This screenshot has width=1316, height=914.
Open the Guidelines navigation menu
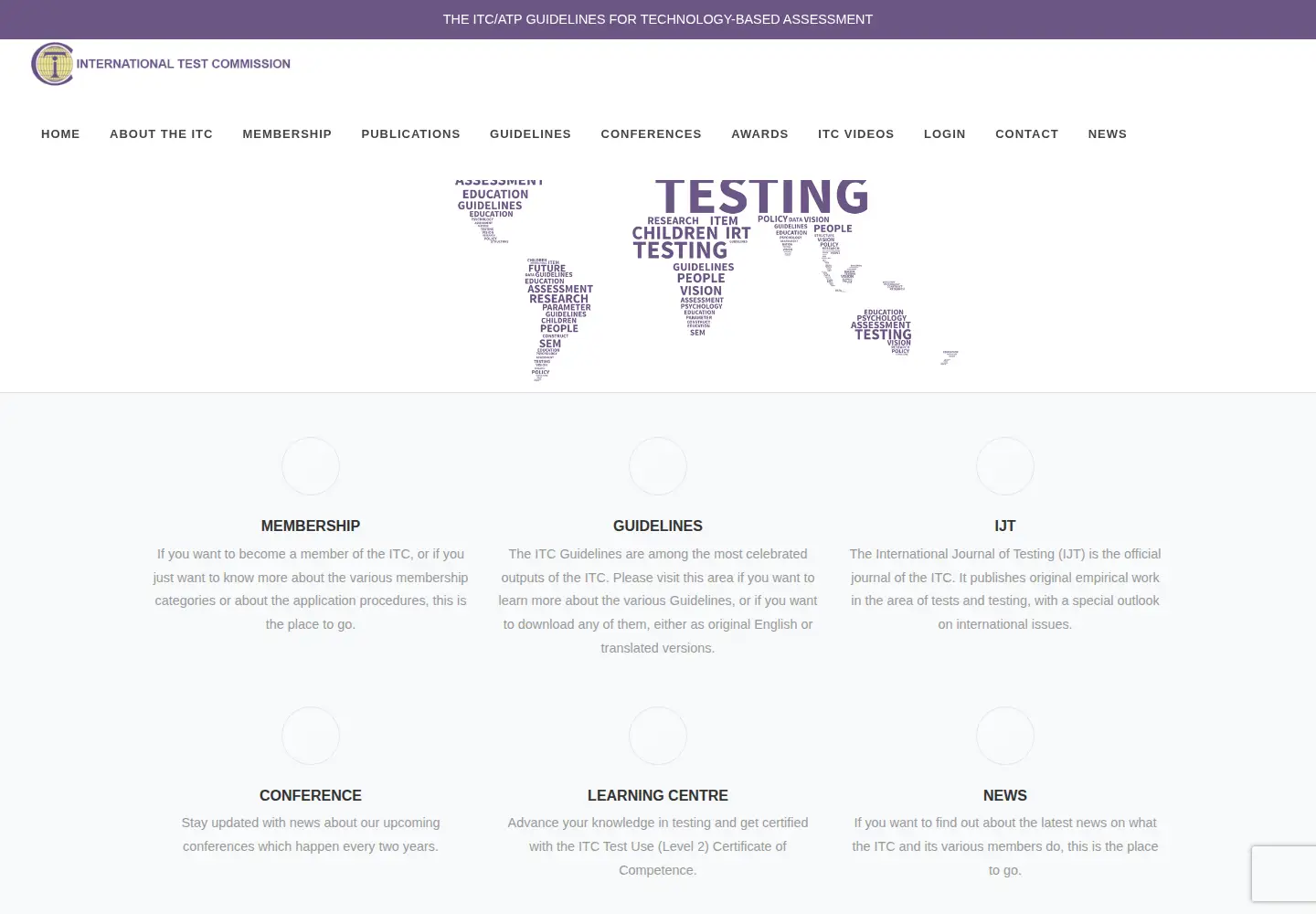click(x=530, y=133)
